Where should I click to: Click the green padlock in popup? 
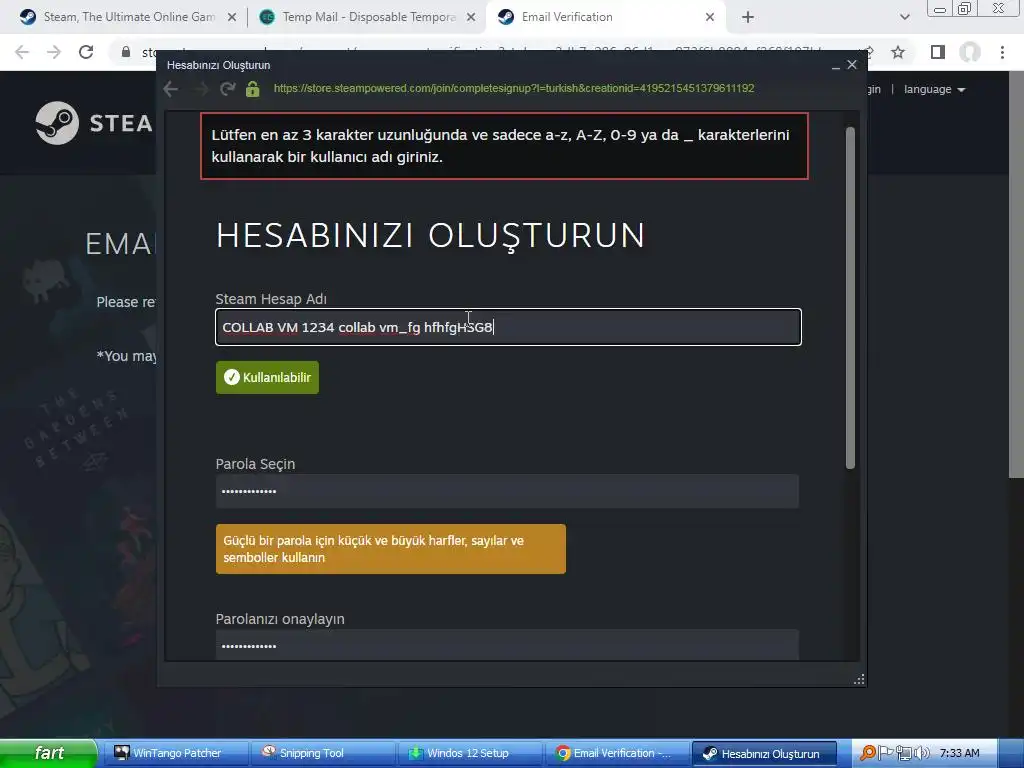253,89
